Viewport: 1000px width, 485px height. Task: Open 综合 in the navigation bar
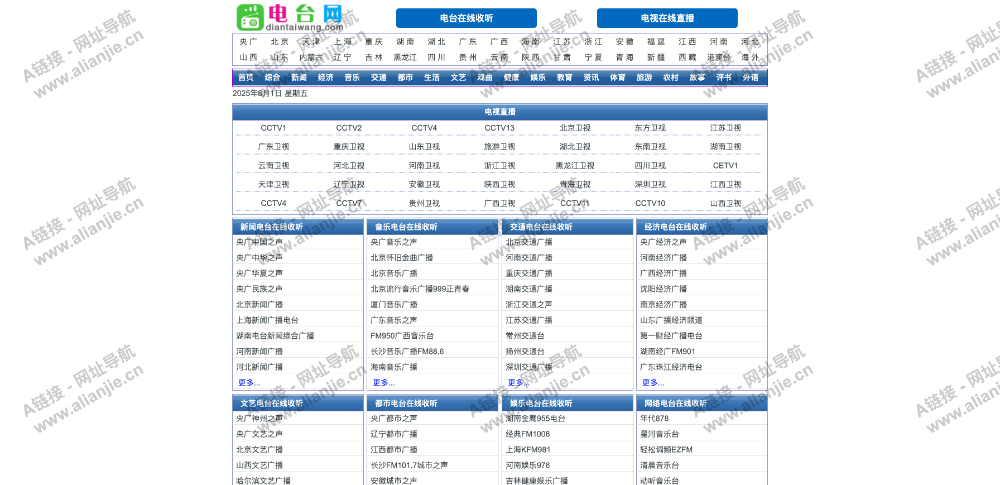(272, 78)
